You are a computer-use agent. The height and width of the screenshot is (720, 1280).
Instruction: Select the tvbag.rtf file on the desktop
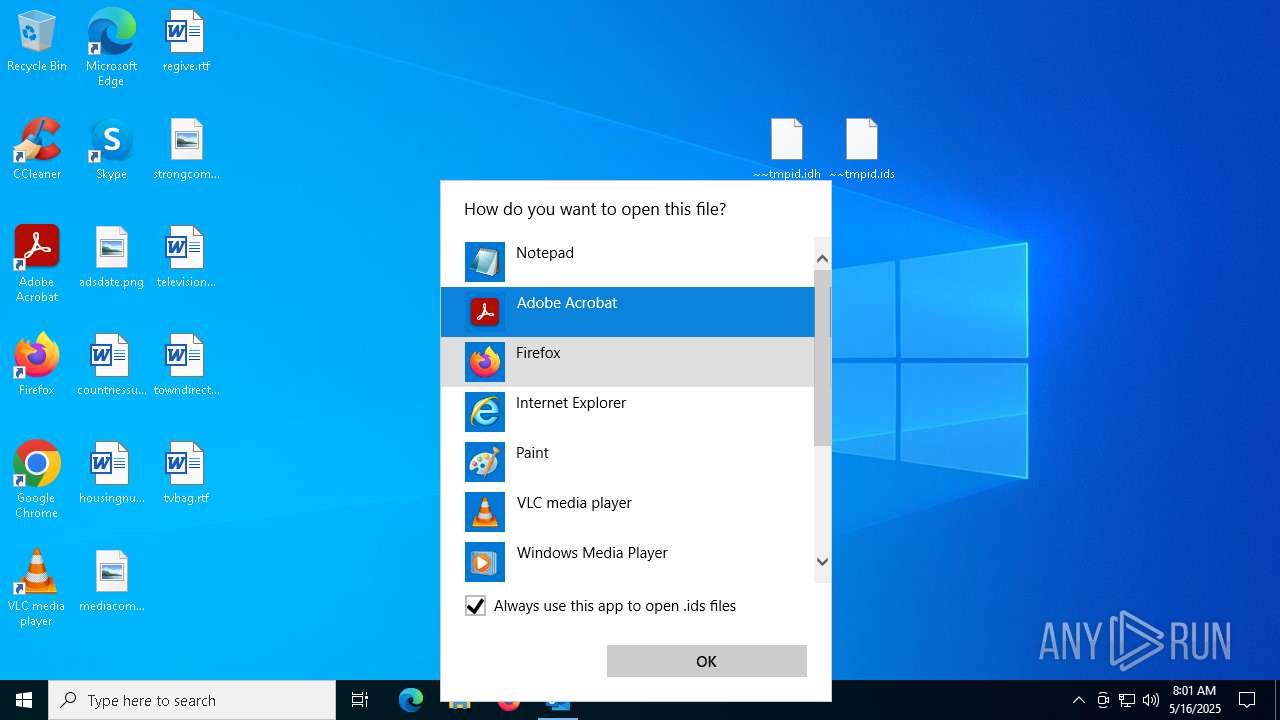(186, 474)
